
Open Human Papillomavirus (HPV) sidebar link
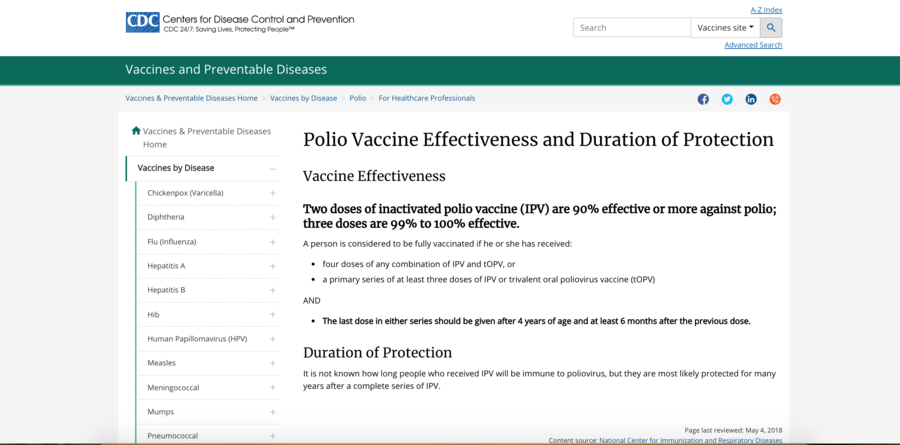pos(197,339)
